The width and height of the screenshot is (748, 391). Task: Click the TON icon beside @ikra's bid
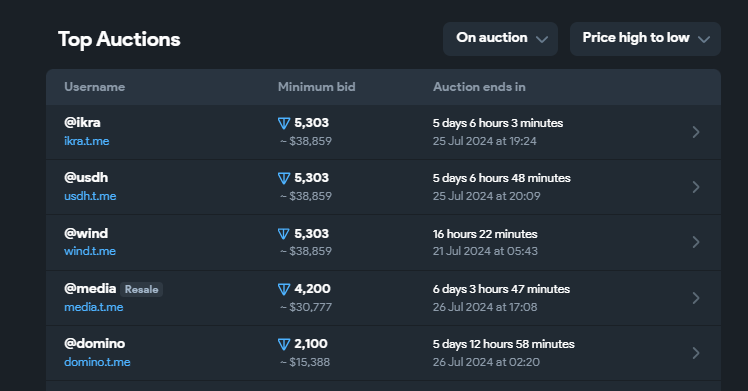[x=284, y=123]
